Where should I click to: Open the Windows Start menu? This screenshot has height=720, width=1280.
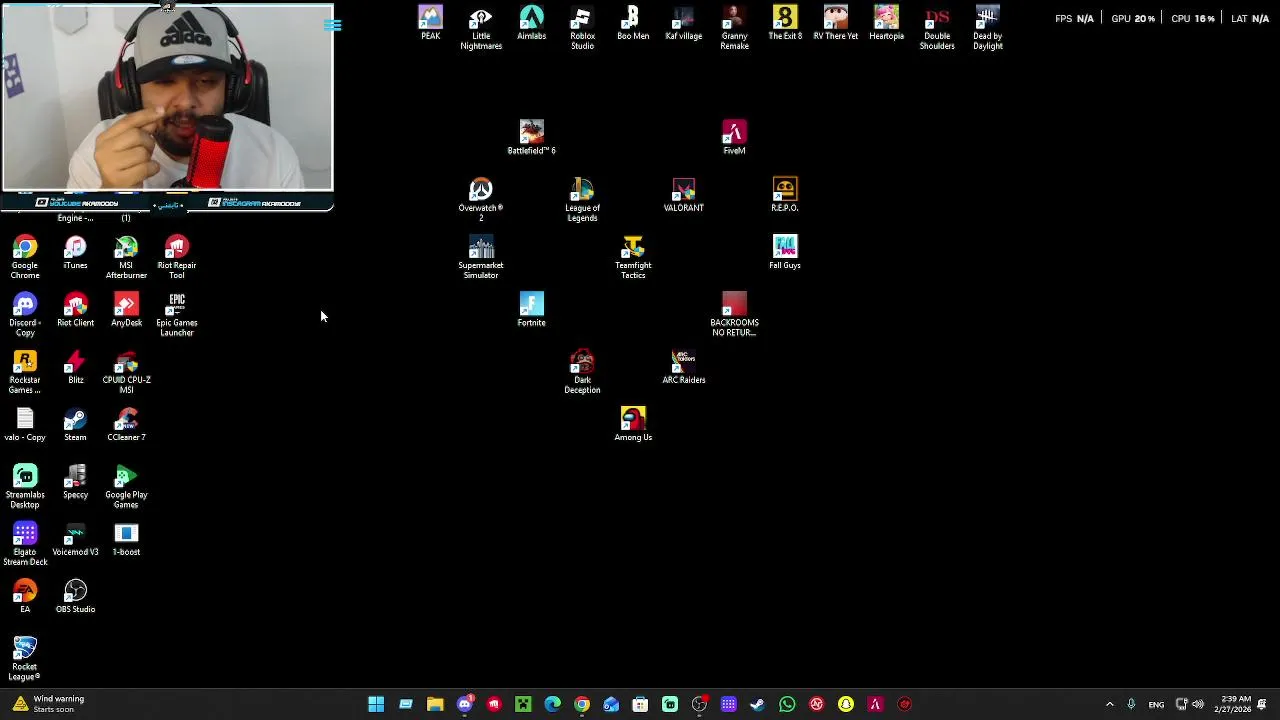pos(376,704)
